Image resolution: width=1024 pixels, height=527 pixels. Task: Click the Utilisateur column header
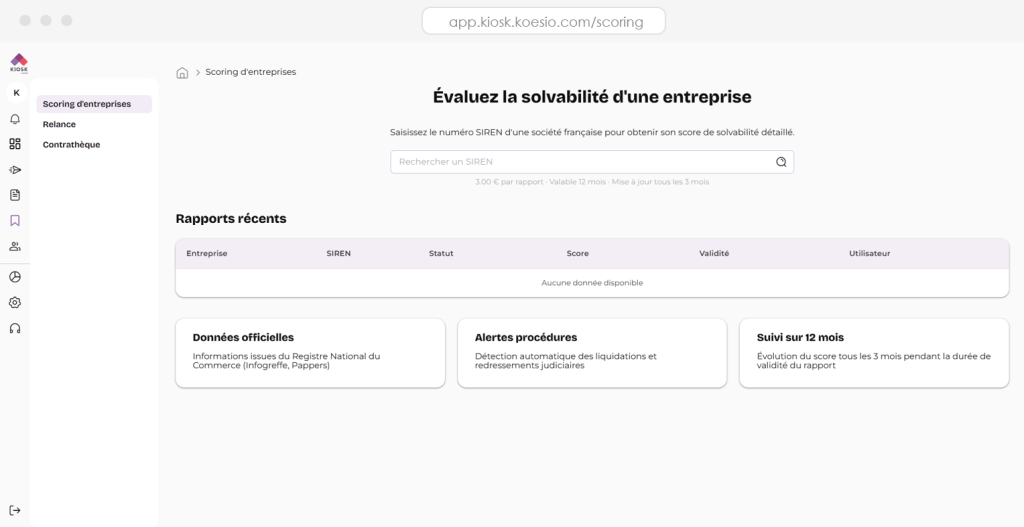click(869, 253)
